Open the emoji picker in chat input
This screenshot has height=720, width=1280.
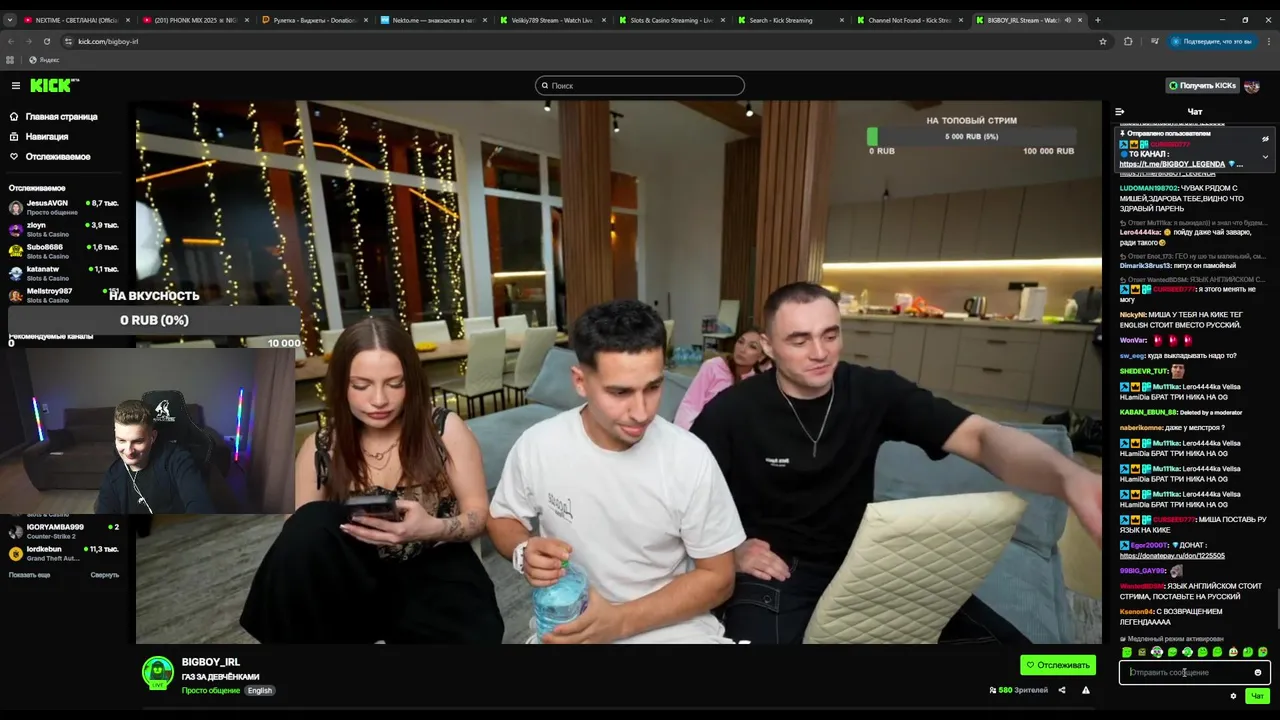(x=1258, y=673)
